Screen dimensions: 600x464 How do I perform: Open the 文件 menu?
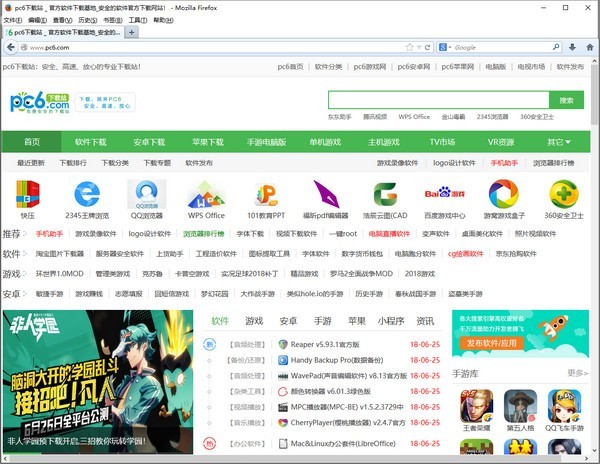(x=13, y=20)
